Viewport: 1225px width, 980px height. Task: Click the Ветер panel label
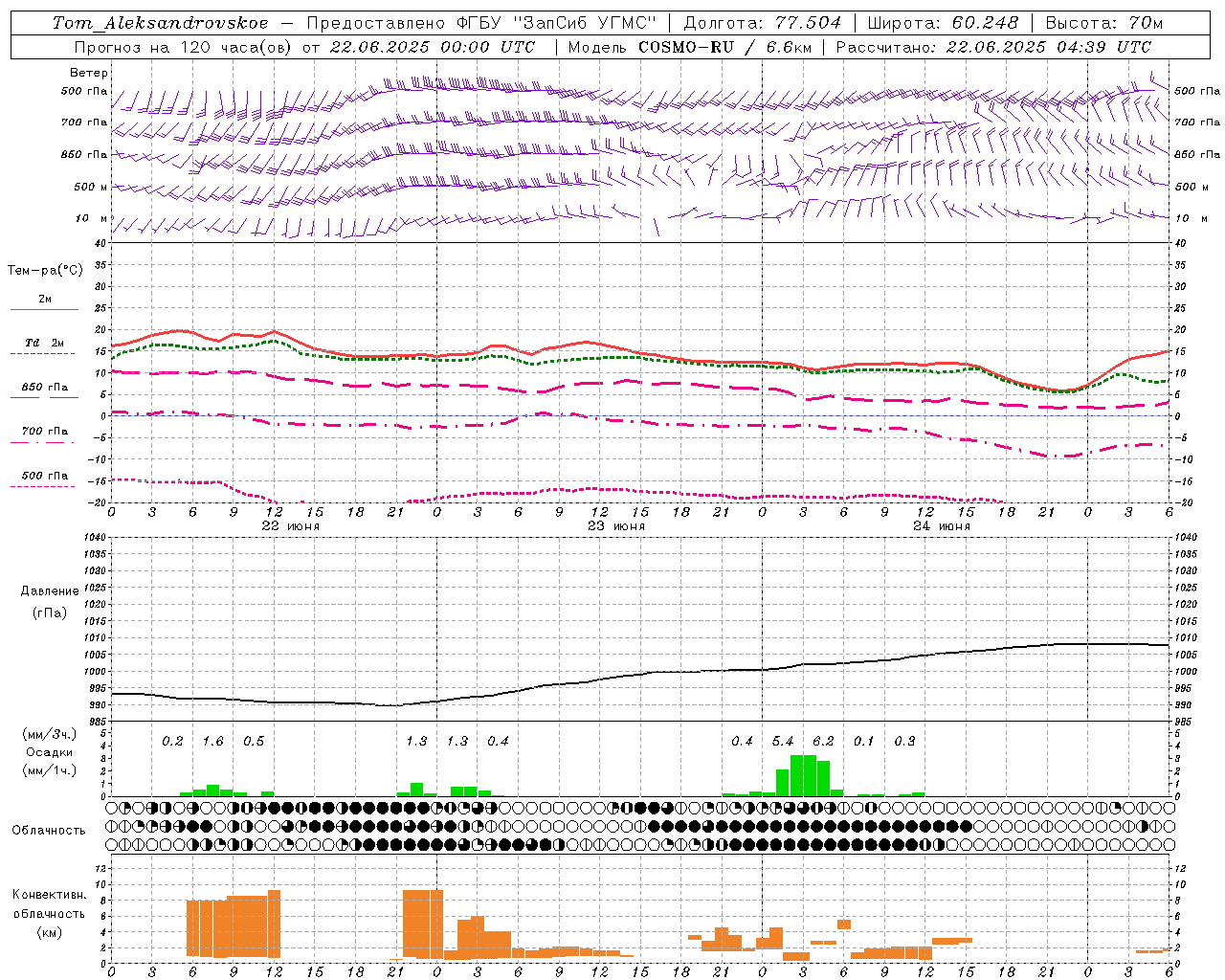89,73
